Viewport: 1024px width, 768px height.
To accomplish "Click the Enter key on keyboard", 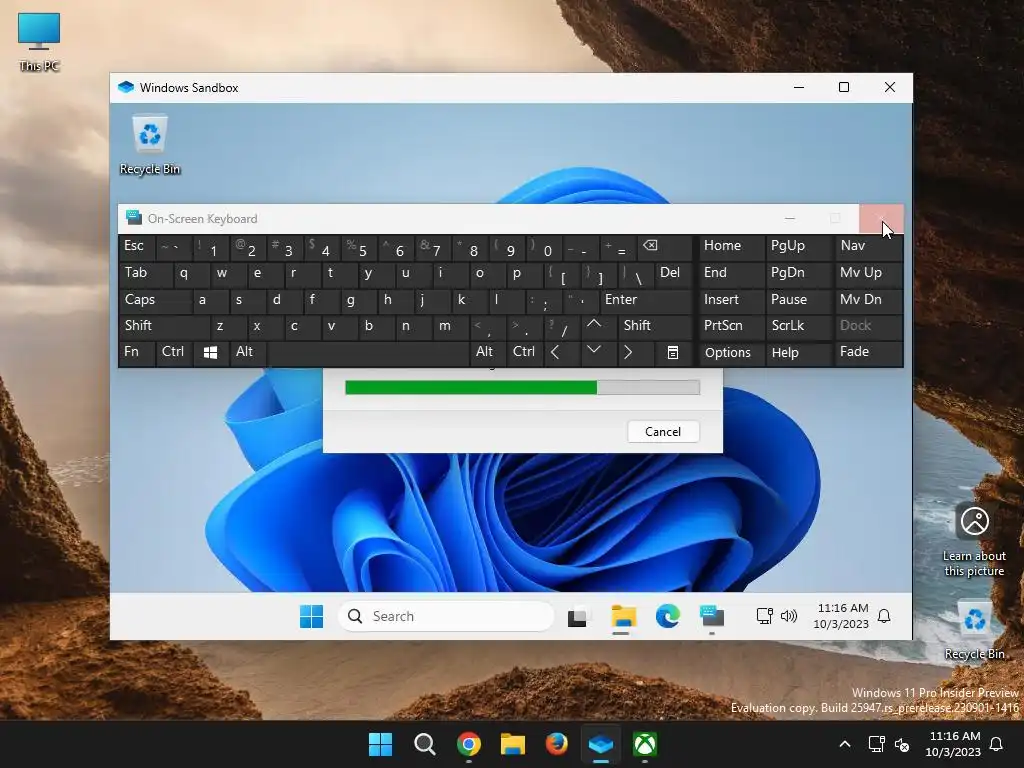I will click(x=646, y=300).
